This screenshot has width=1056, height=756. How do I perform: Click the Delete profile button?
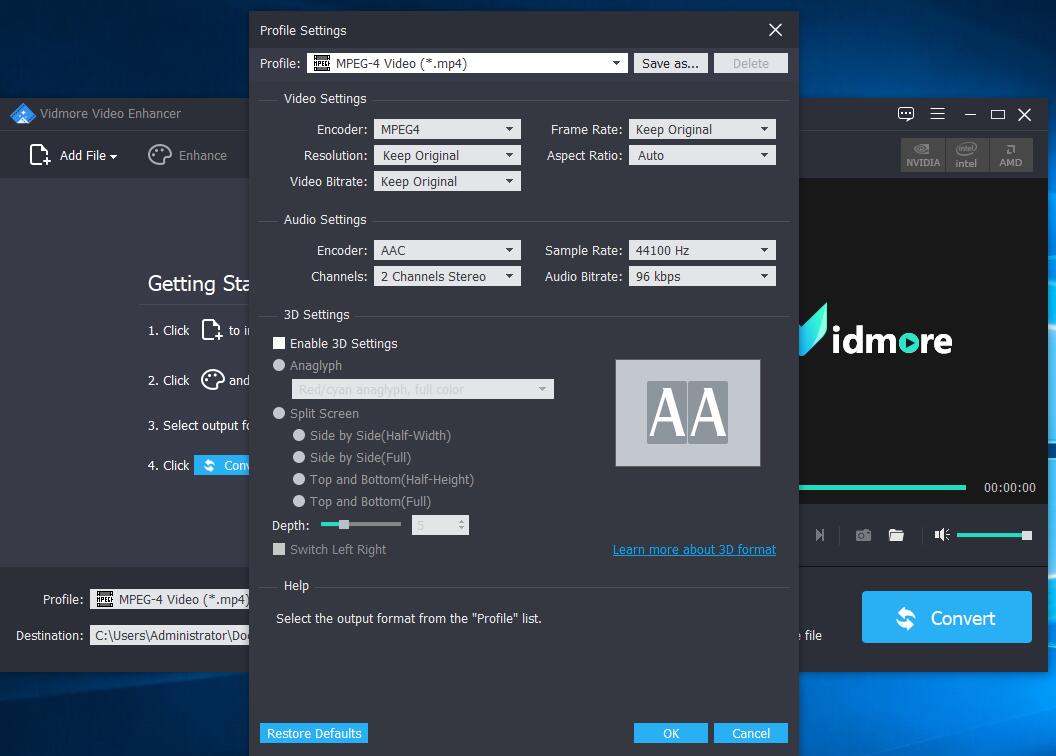tap(751, 63)
